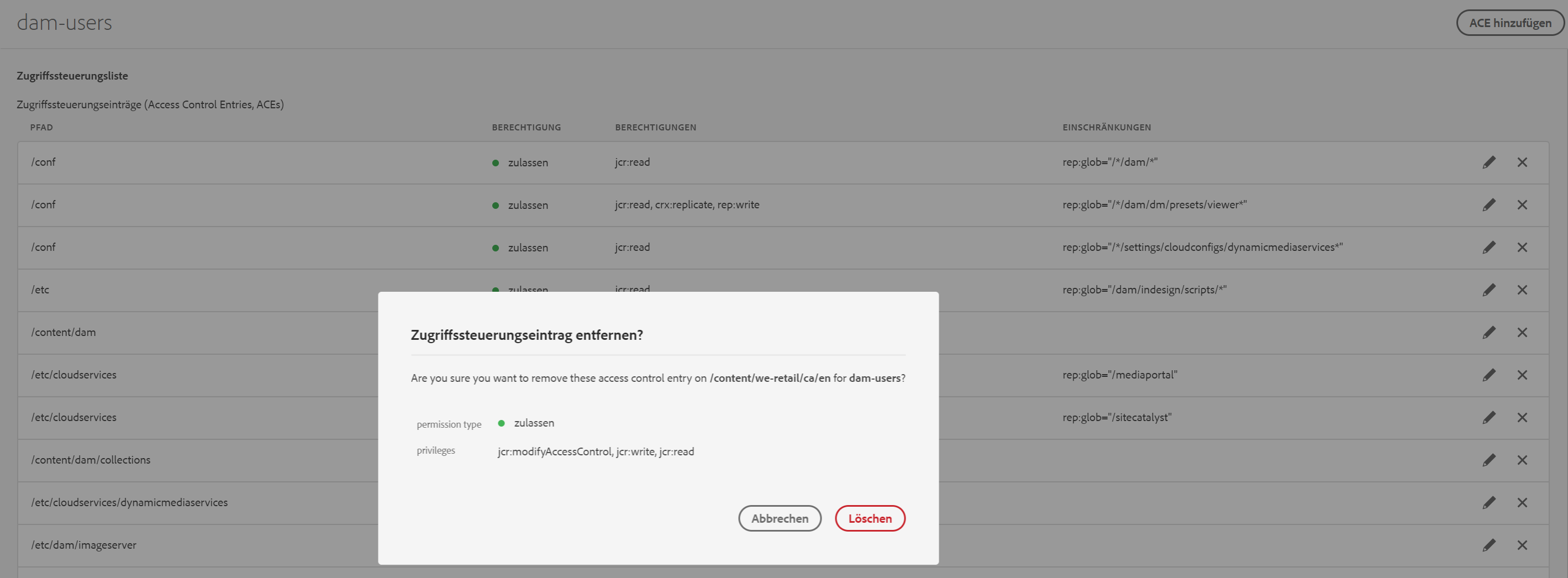Remove the sitecatalyst cloudservices entry
This screenshot has height=578, width=1568.
pos(1522,418)
